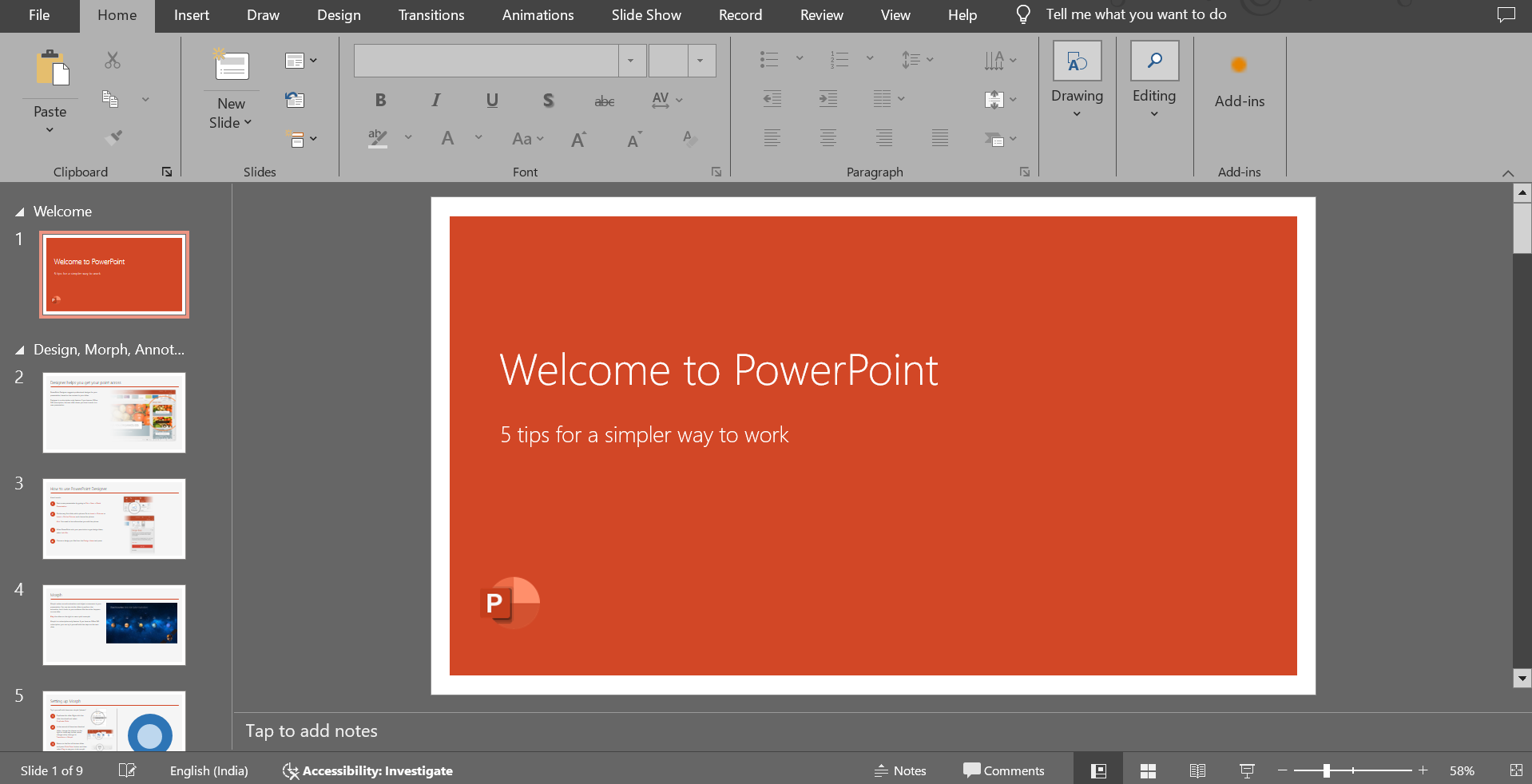Run the Accessibility: Investigate checker
The height and width of the screenshot is (784, 1532).
pyautogui.click(x=367, y=770)
